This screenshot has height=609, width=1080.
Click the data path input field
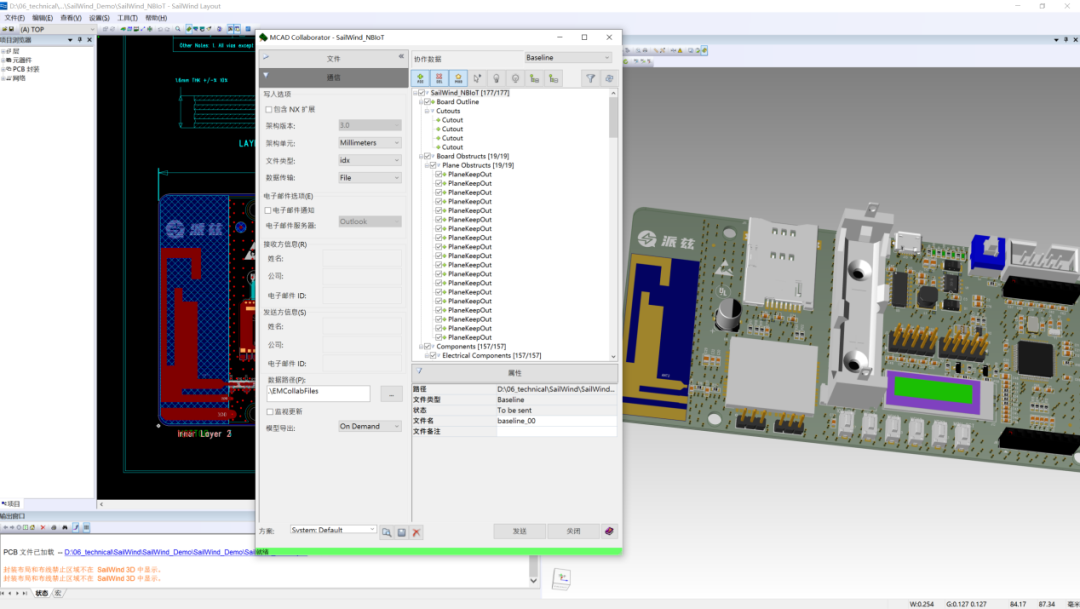coord(318,393)
